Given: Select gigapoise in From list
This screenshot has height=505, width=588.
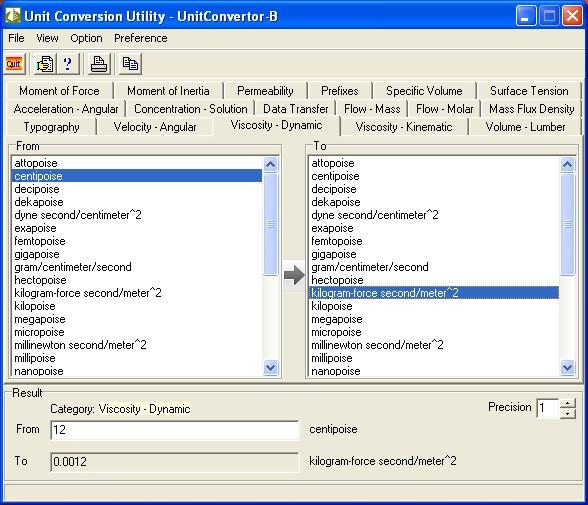Looking at the screenshot, I should 136,254.
